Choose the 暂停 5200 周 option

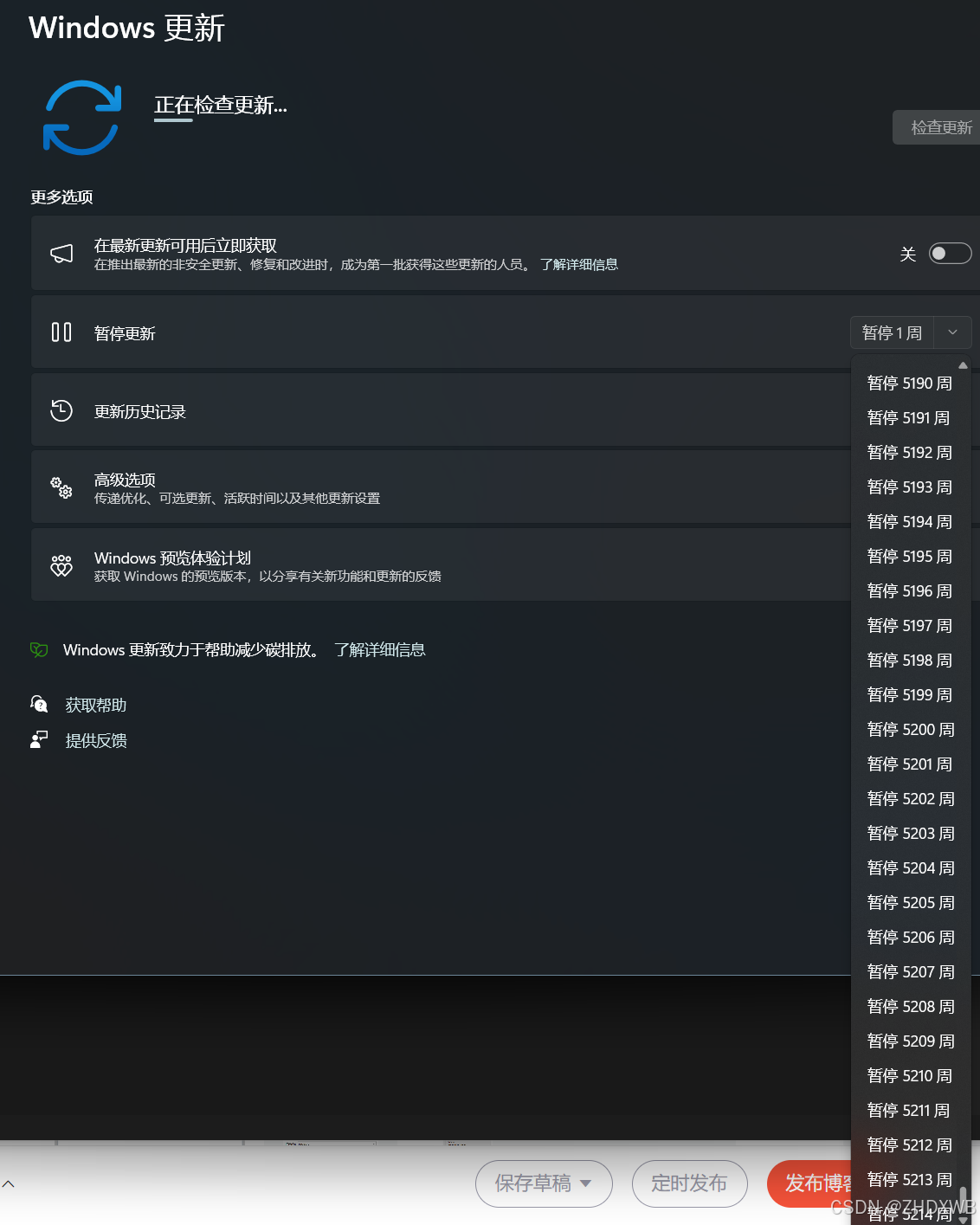(911, 729)
